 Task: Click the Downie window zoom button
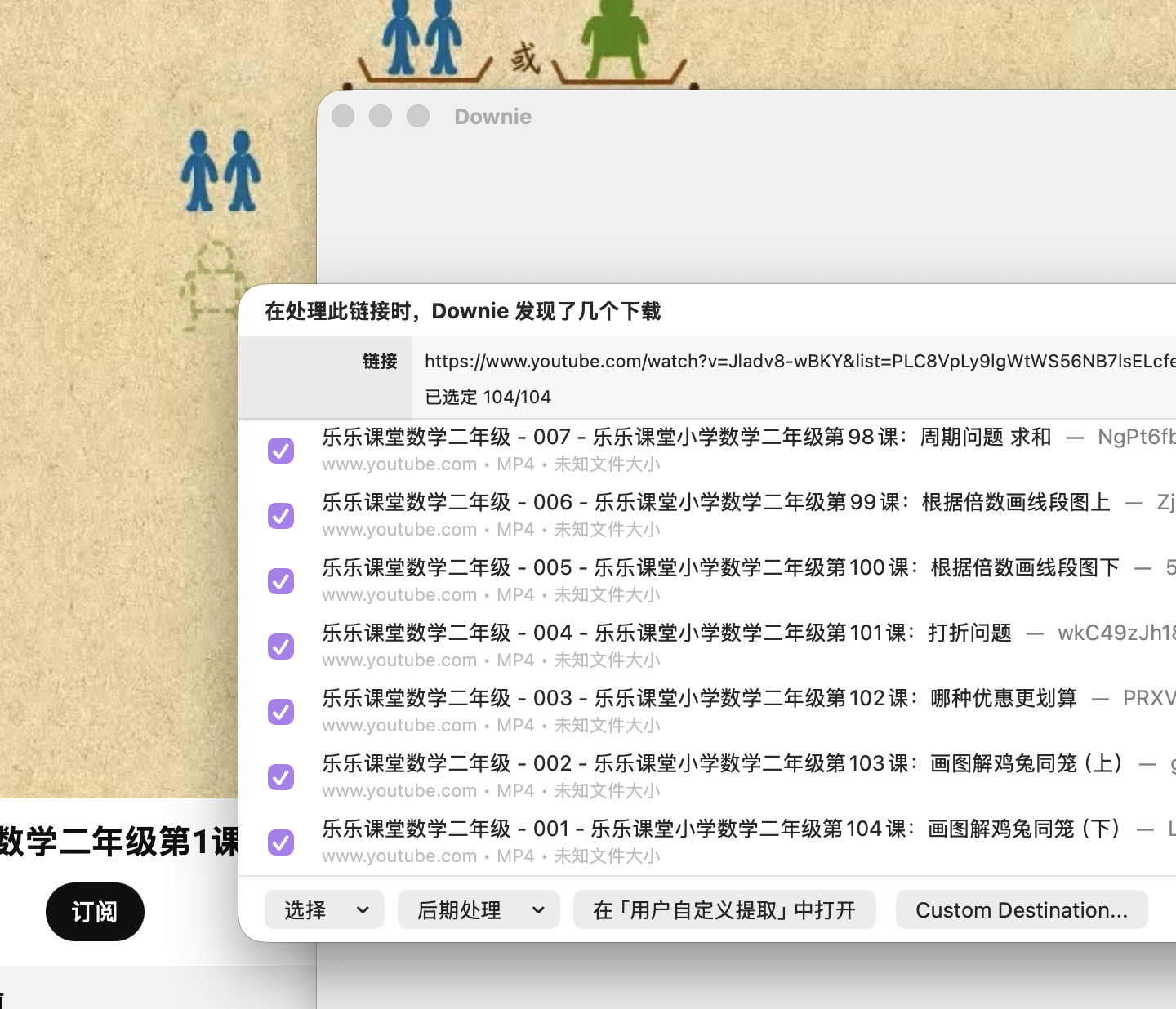[x=418, y=116]
